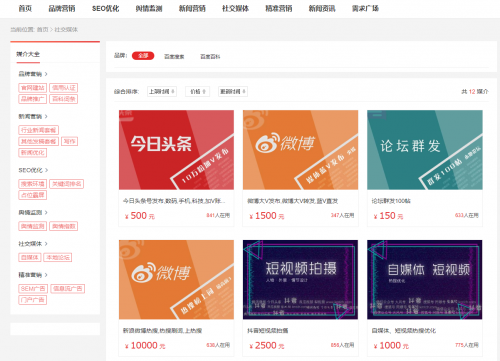500x361 pixels.
Task: Expand the 品牌营销 chevron in the sidebar
Action: click(46, 74)
